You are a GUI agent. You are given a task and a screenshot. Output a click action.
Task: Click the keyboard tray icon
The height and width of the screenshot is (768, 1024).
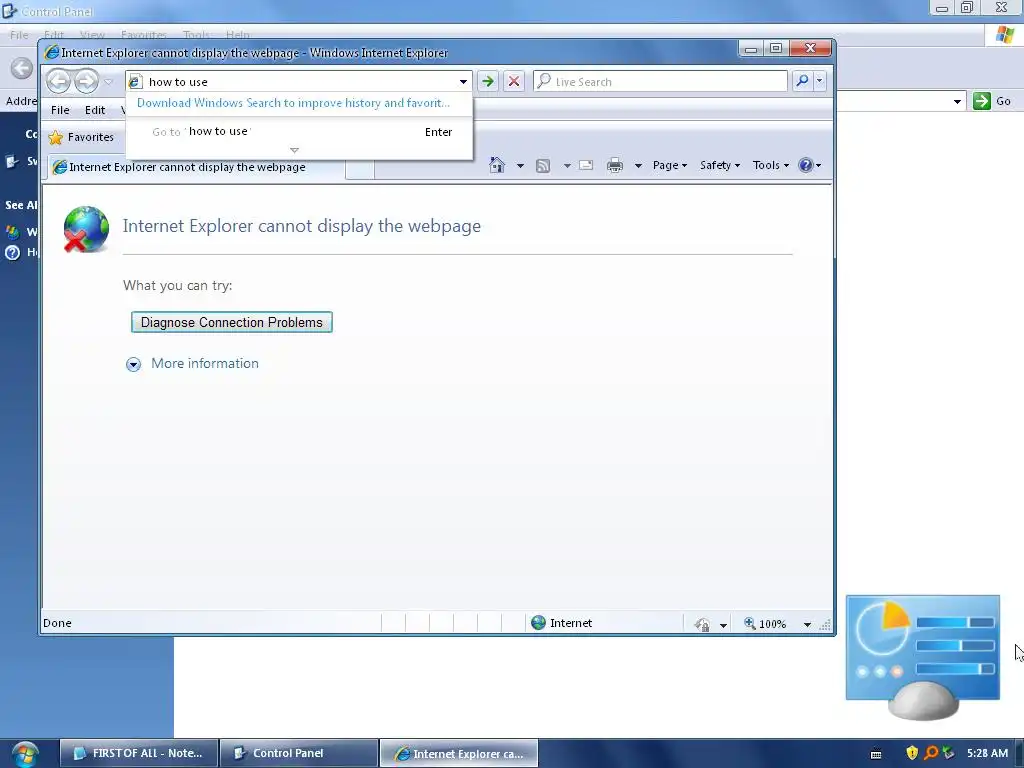coord(876,754)
